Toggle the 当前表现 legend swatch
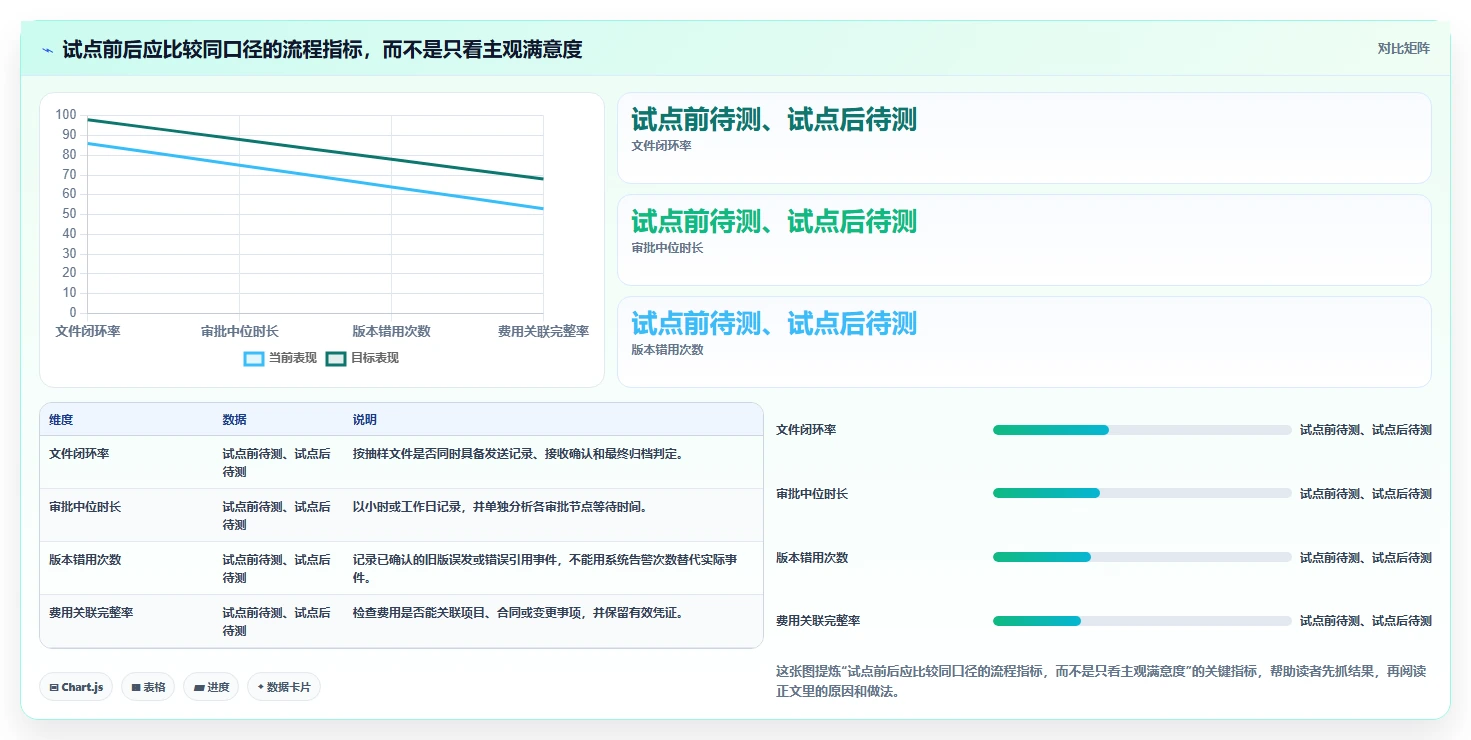Viewport: 1471px width, 740px height. coord(254,358)
